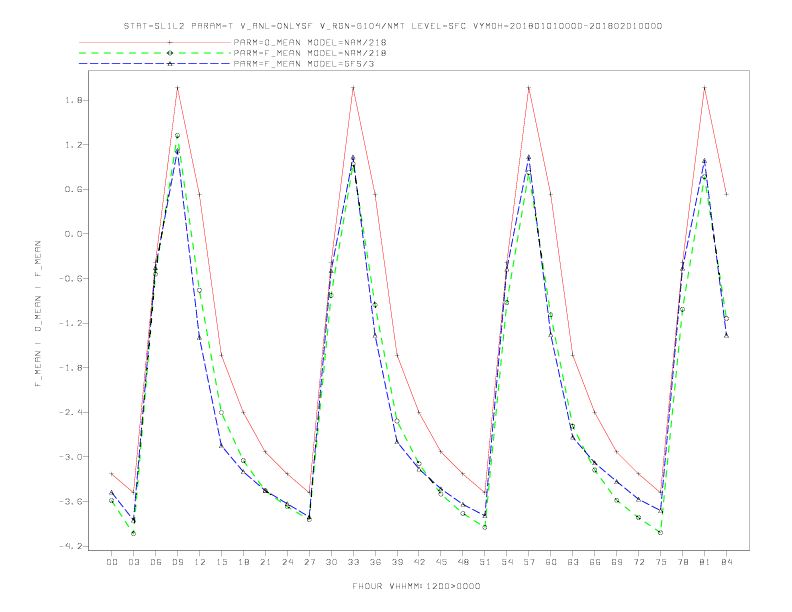The image size is (792, 612).
Task: Click x-axis hour label 75
Action: pos(661,562)
